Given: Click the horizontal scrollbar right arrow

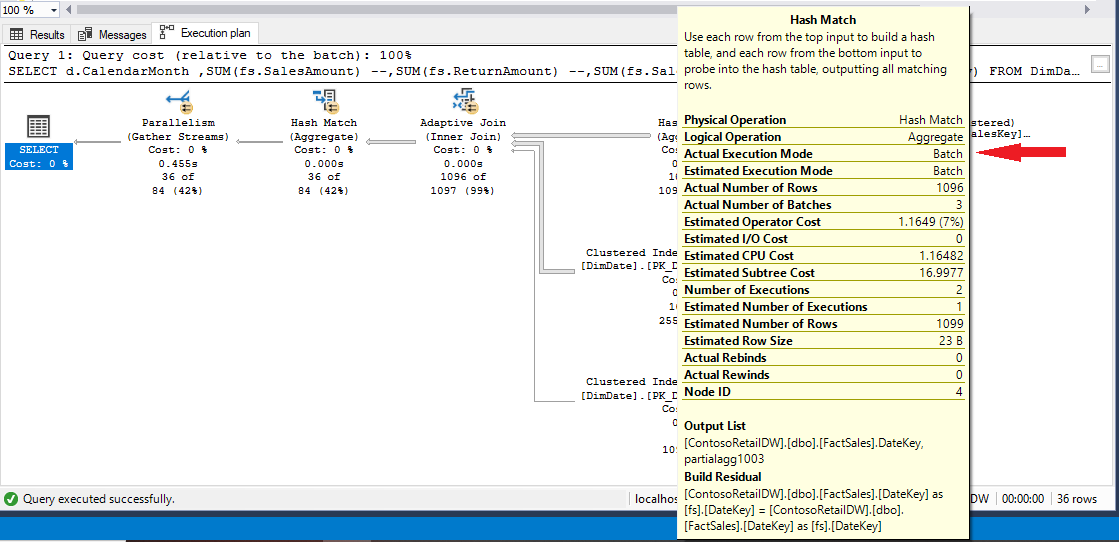Looking at the screenshot, I should pos(1087,9).
